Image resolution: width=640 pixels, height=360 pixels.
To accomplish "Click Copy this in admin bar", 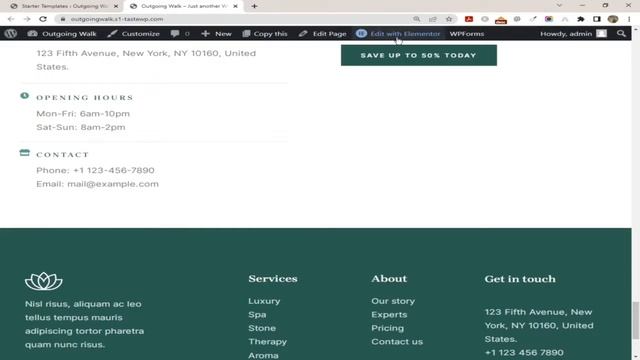I will 264,34.
